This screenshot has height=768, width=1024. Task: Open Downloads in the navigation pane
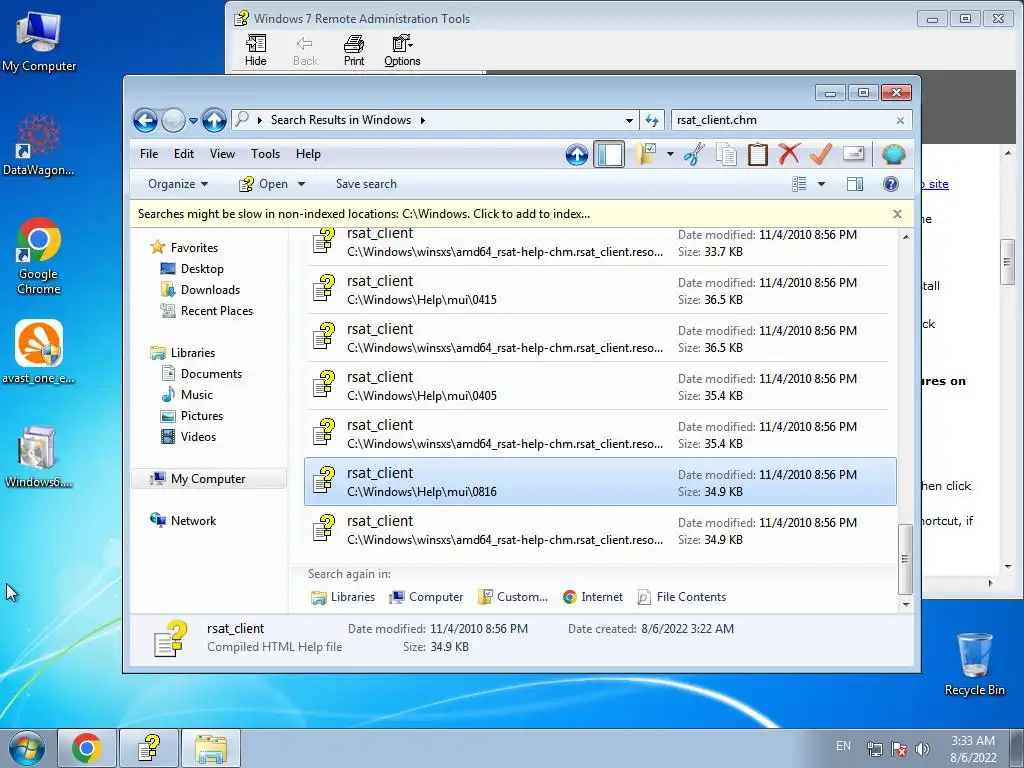click(210, 290)
